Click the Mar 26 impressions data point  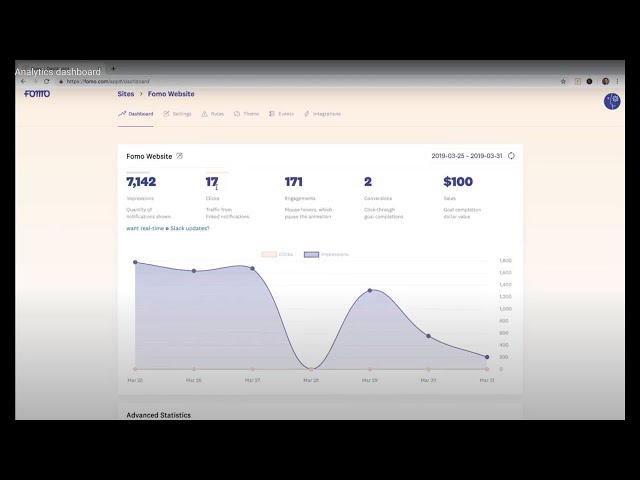194,271
